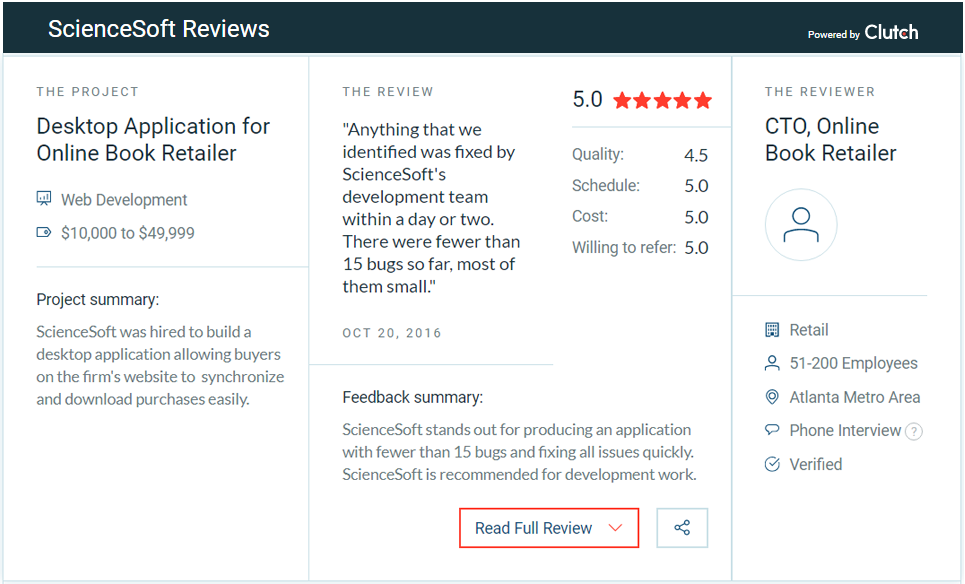Image resolution: width=965 pixels, height=584 pixels.
Task: Click the chevron arrow beside Read Full Review
Action: (x=616, y=528)
